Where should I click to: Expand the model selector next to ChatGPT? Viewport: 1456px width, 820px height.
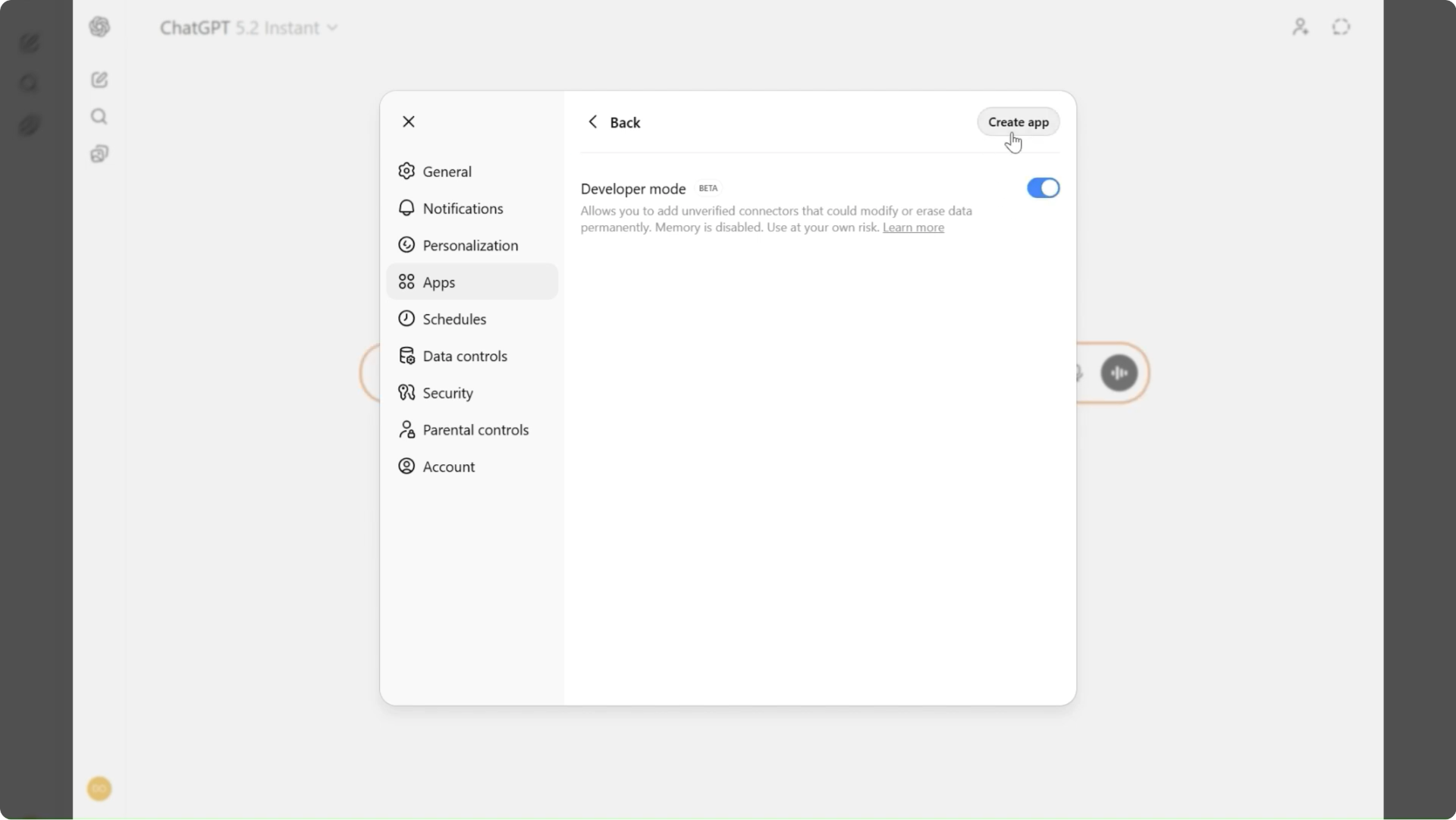click(334, 28)
